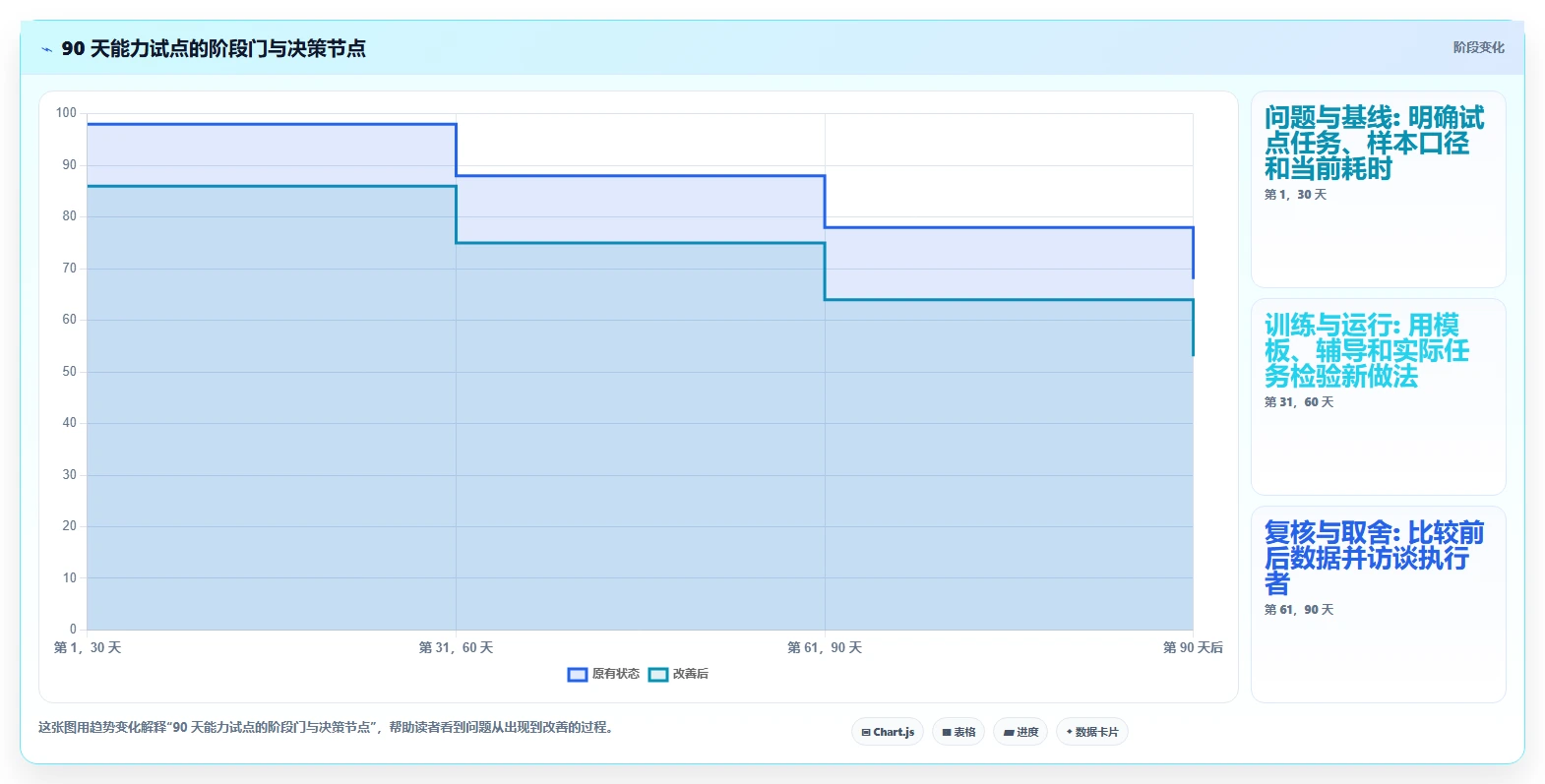Click the 改善后 legend label
The height and width of the screenshot is (784, 1545).
691,674
